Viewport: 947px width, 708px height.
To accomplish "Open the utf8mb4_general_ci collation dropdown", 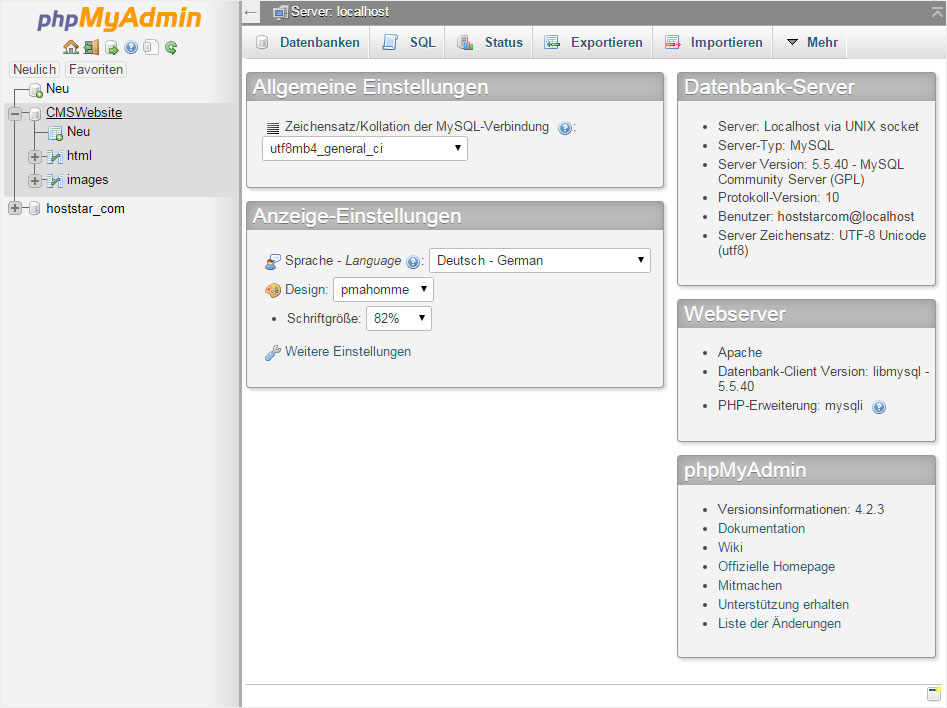I will [x=365, y=149].
